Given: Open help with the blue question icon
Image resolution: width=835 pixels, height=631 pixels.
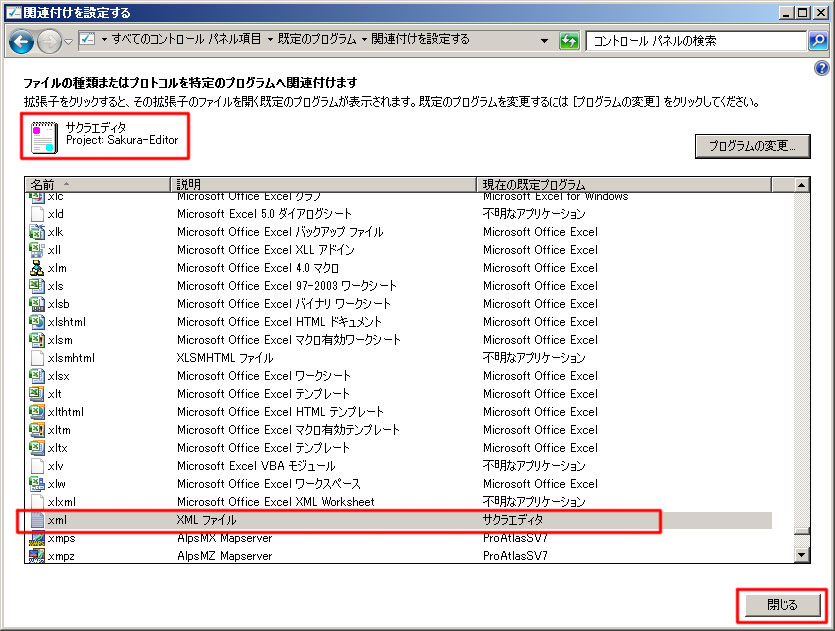Looking at the screenshot, I should pos(822,68).
